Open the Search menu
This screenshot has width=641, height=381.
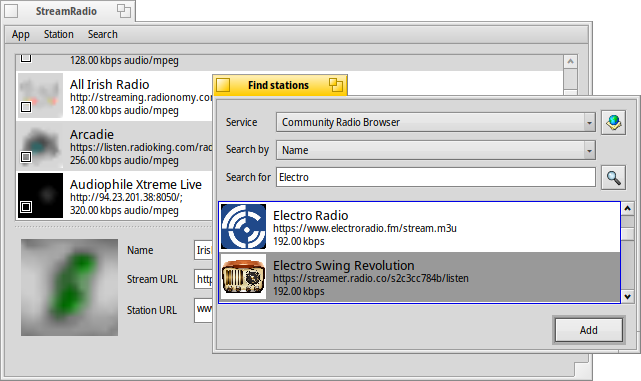point(103,34)
